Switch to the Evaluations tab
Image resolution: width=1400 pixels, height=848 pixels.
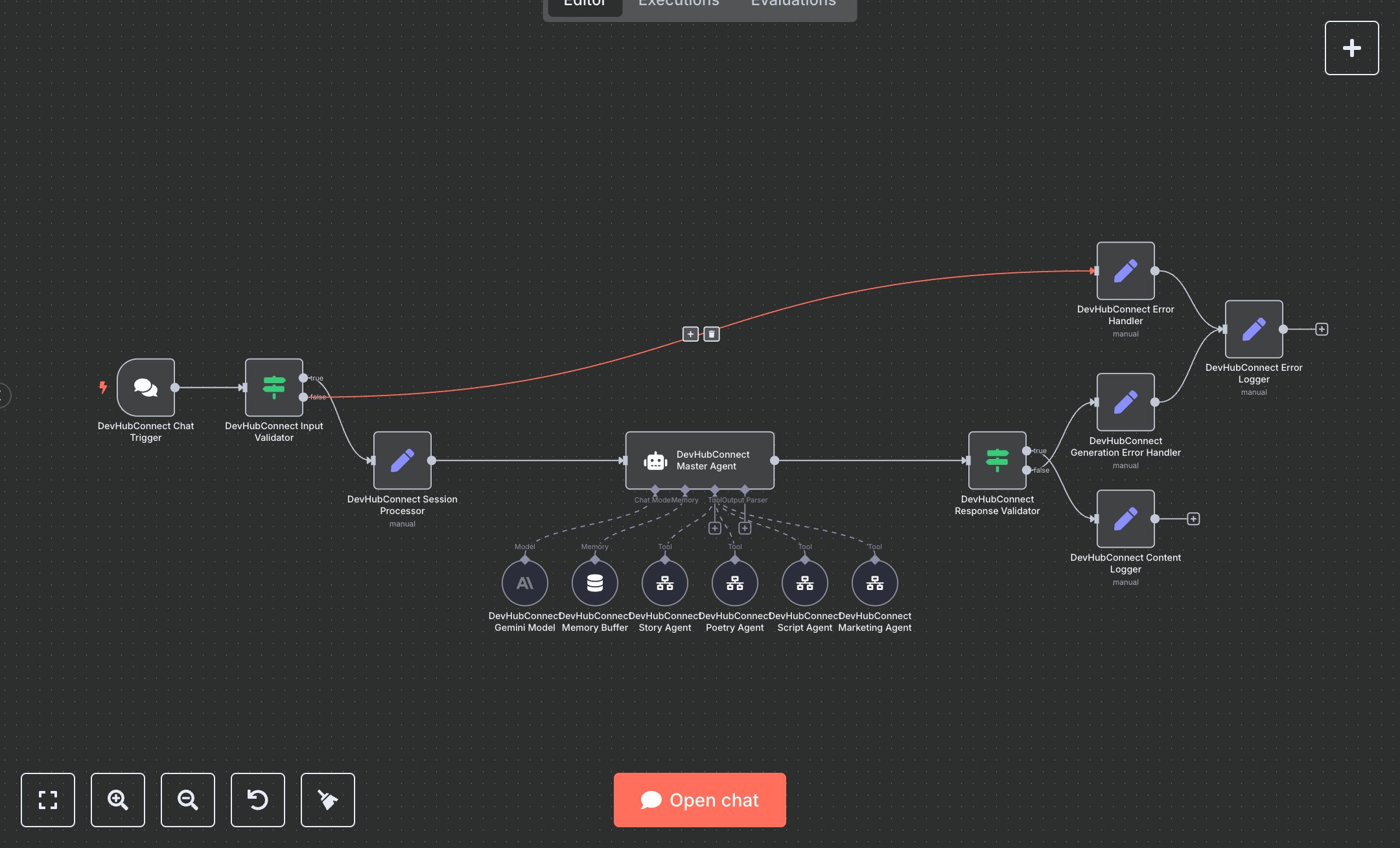pos(792,4)
